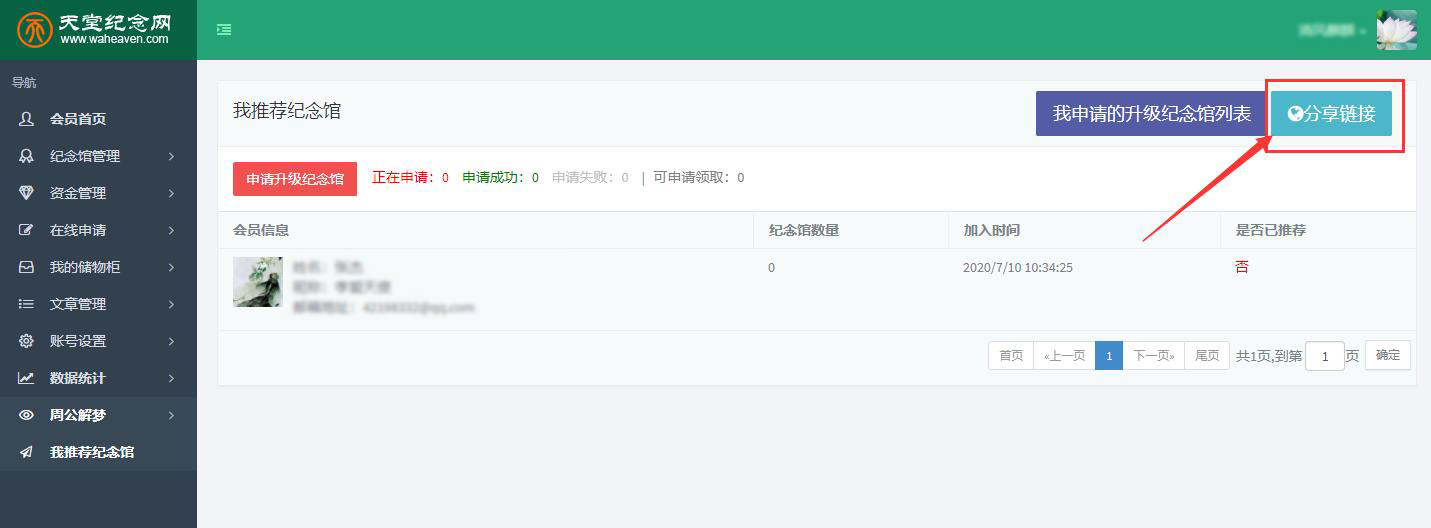Click the red 申请升级纪念馆 button
Screen dimensions: 1431x528
point(295,179)
